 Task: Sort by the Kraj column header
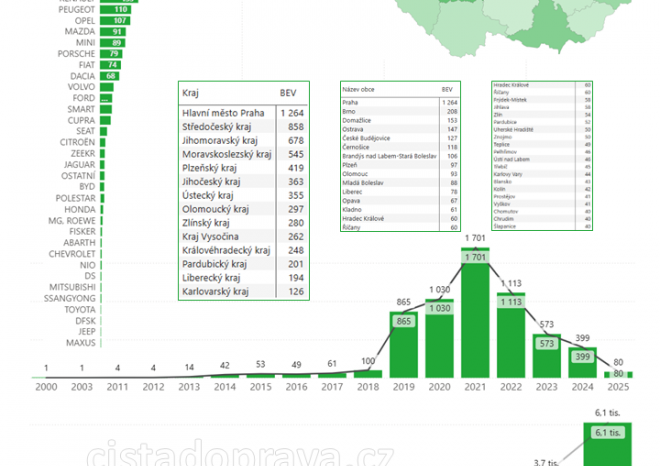pyautogui.click(x=191, y=92)
